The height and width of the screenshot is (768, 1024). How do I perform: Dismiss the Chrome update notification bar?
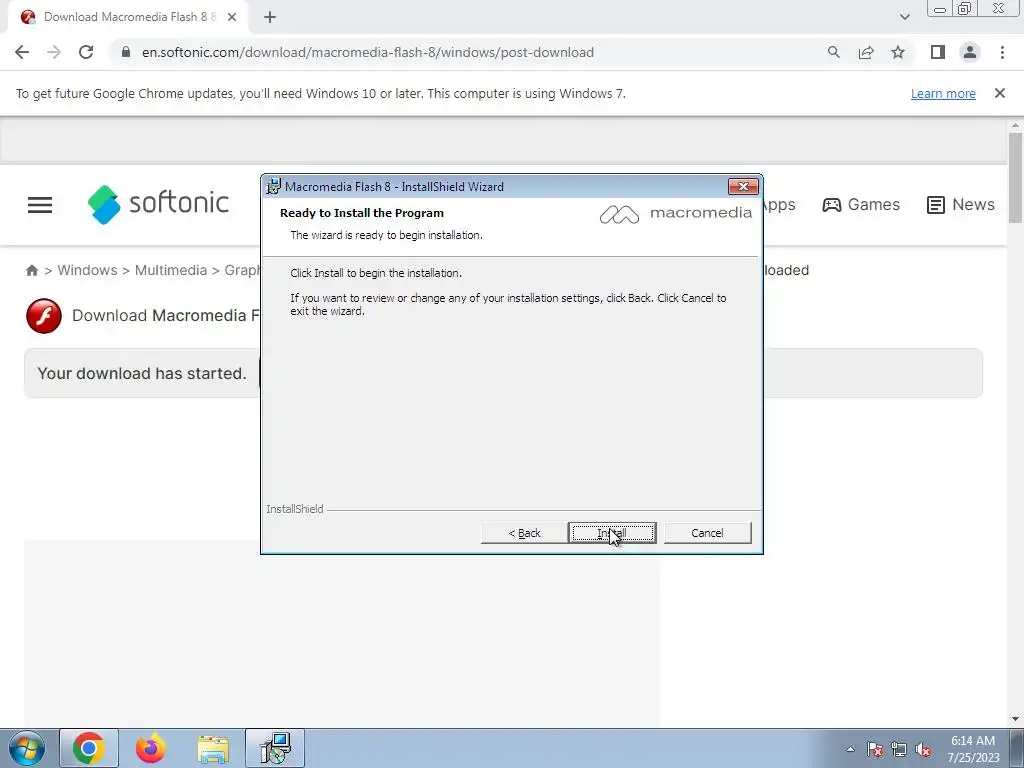point(999,93)
